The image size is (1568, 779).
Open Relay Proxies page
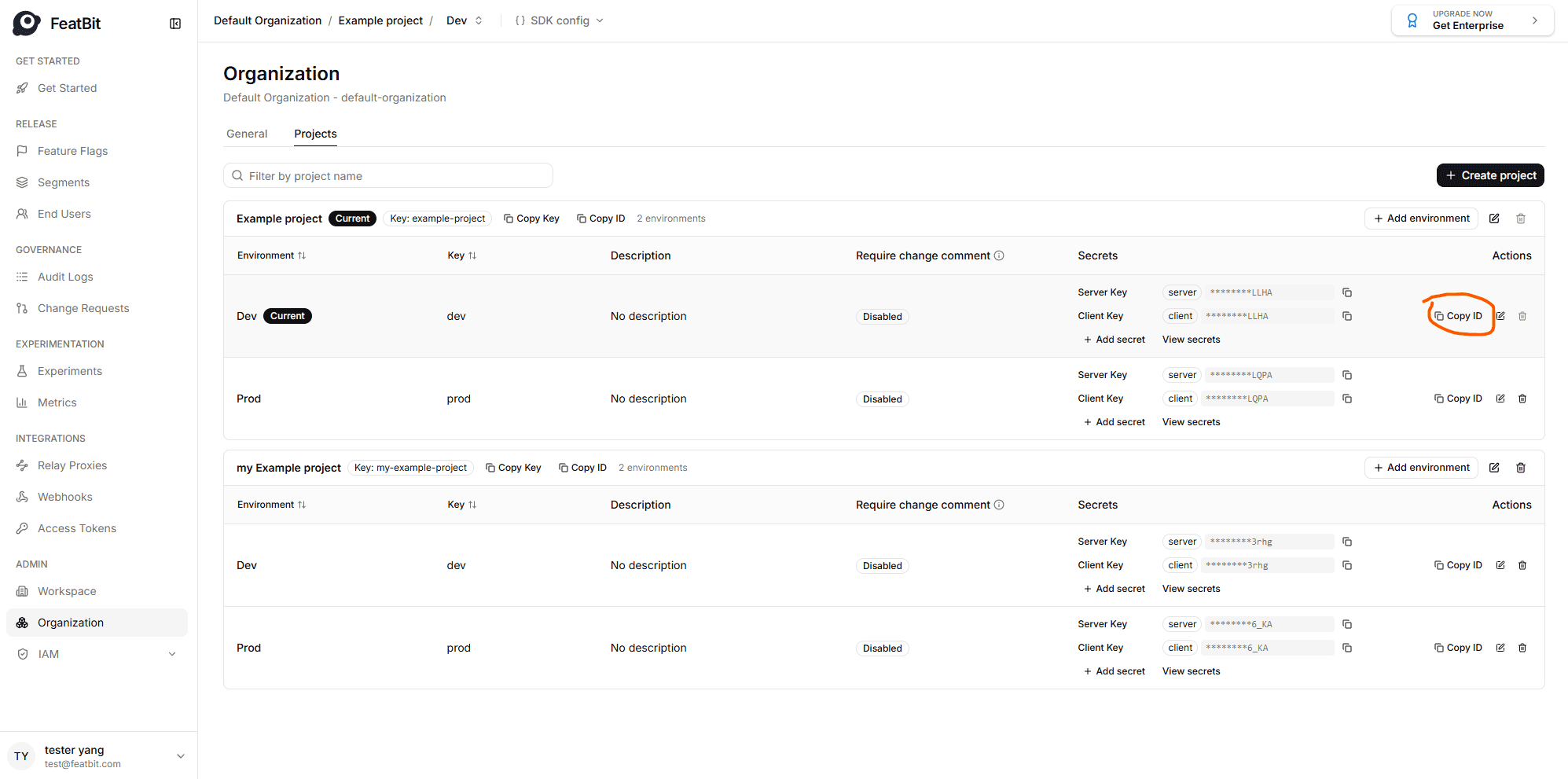[x=97, y=465]
